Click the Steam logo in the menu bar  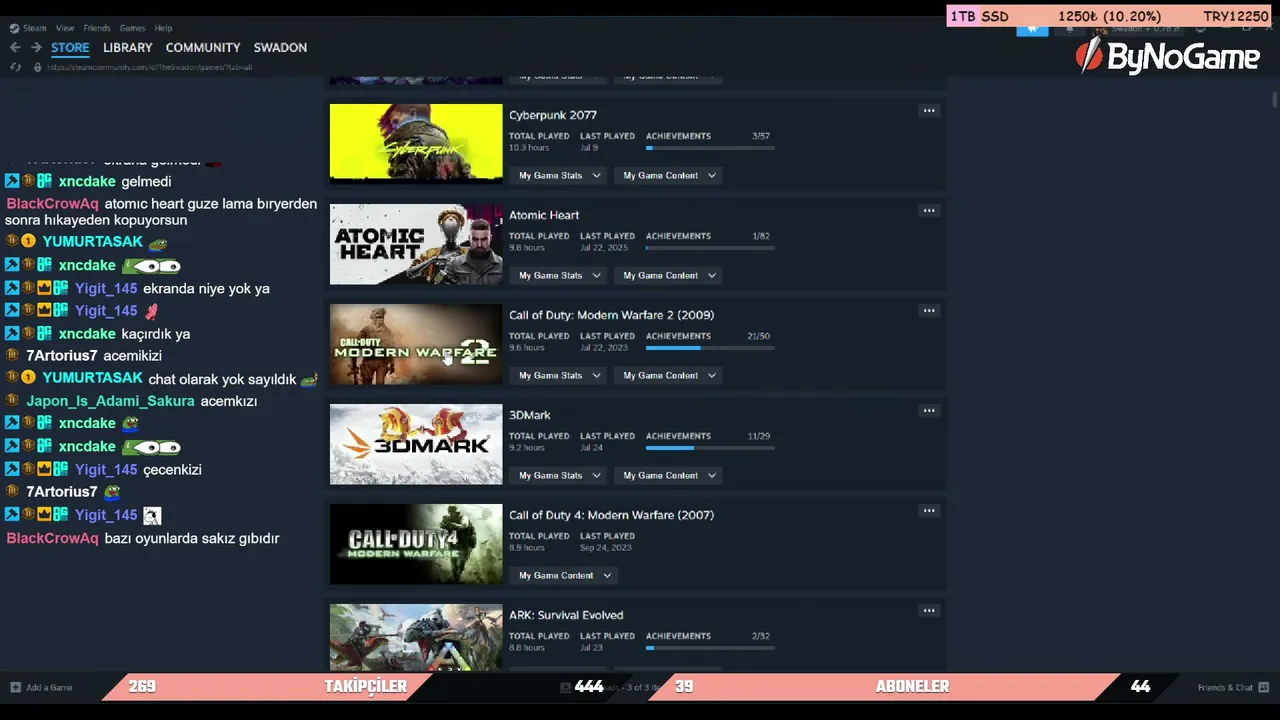pos(14,28)
